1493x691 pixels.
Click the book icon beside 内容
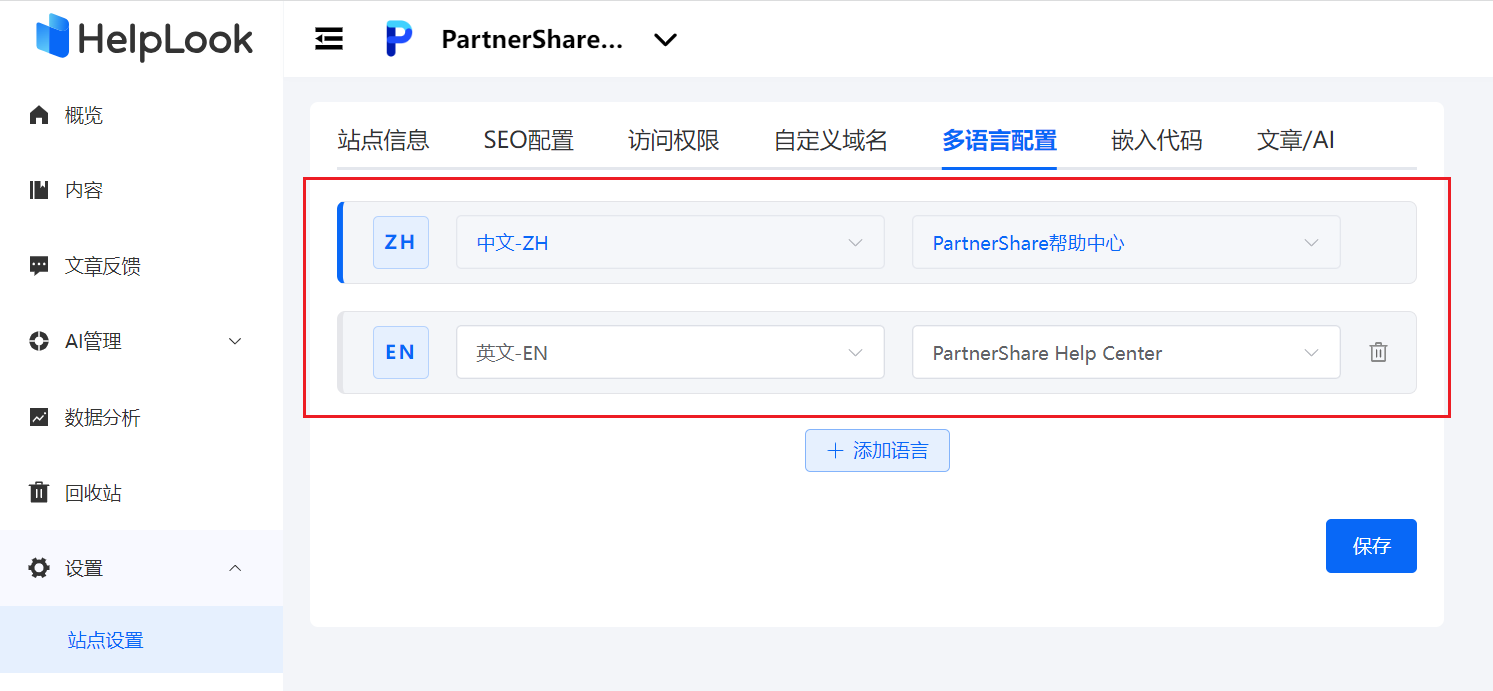[x=39, y=190]
